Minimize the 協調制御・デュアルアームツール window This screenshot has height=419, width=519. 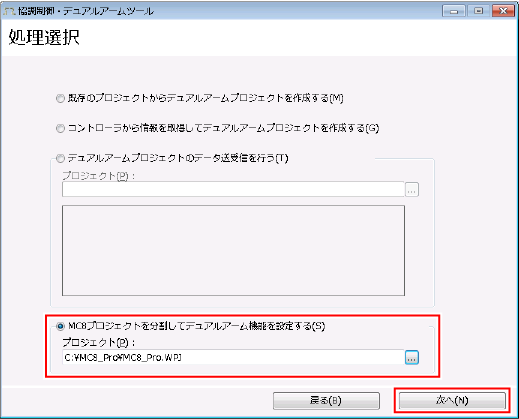coord(454,11)
